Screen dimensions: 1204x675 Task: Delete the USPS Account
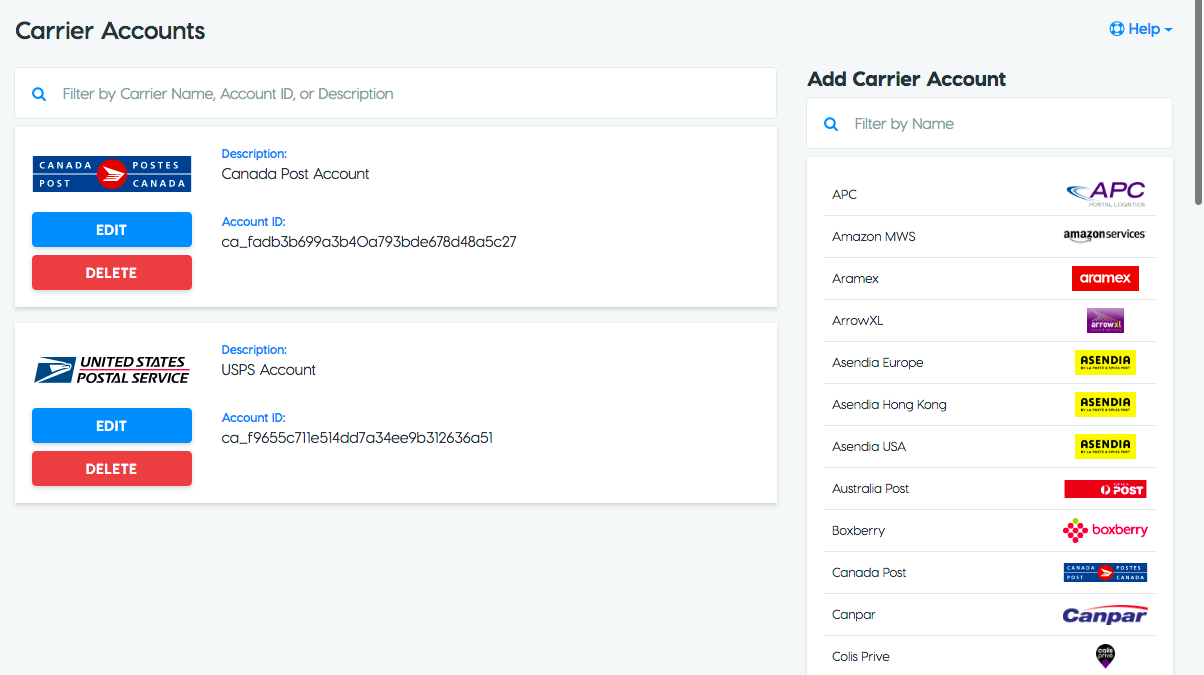click(x=112, y=468)
